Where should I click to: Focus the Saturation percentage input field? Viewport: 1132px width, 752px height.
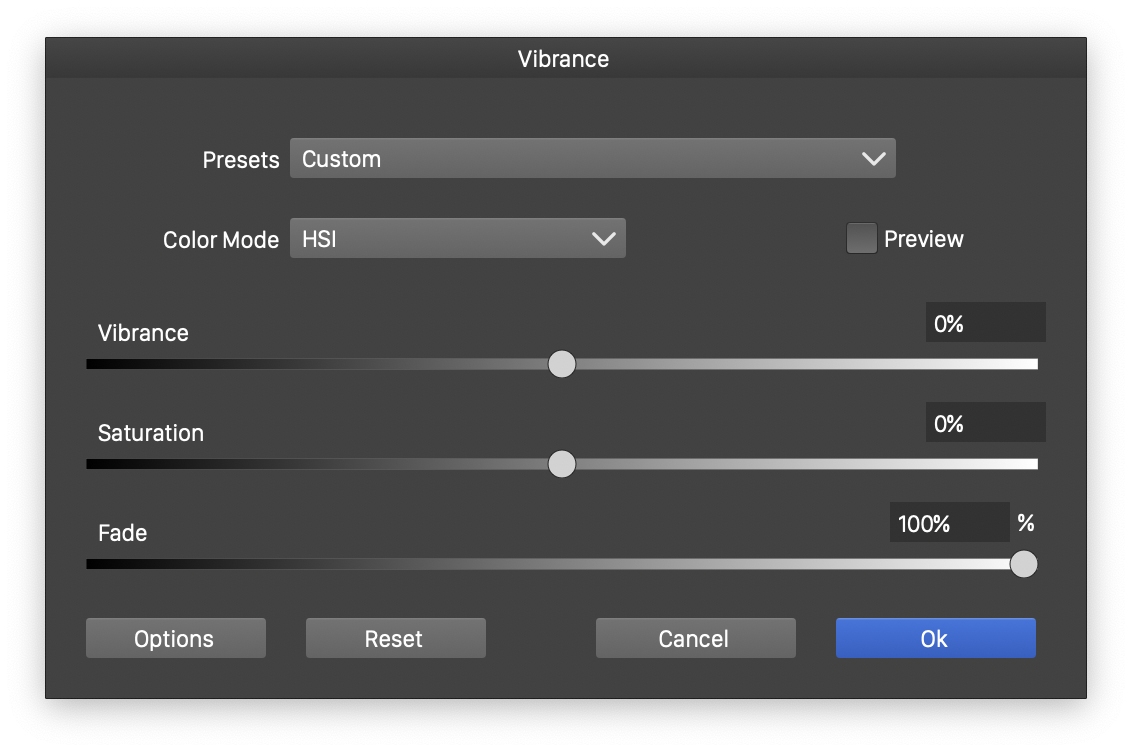985,423
